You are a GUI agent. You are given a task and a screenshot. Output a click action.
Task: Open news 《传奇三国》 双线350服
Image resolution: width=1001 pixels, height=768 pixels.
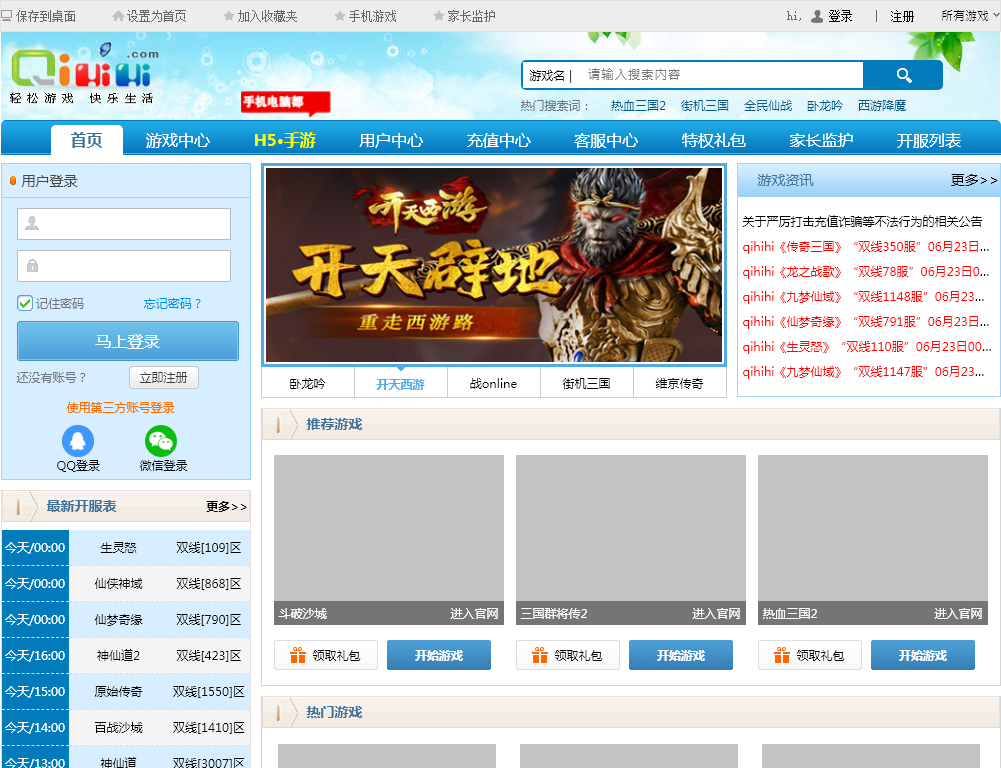[x=866, y=246]
